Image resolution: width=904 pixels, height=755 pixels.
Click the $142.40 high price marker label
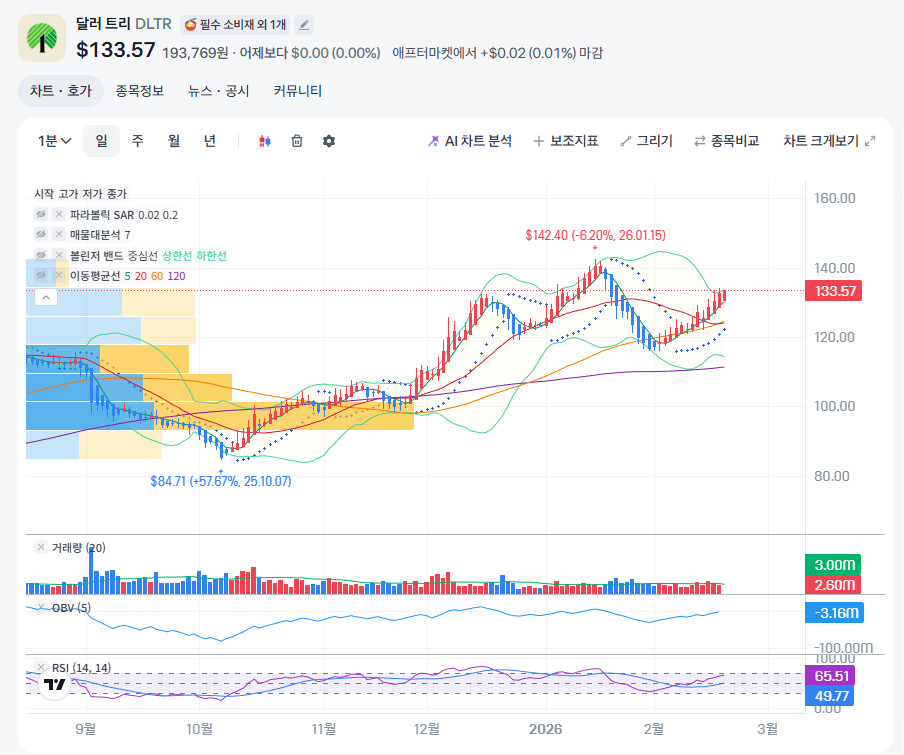pos(596,235)
